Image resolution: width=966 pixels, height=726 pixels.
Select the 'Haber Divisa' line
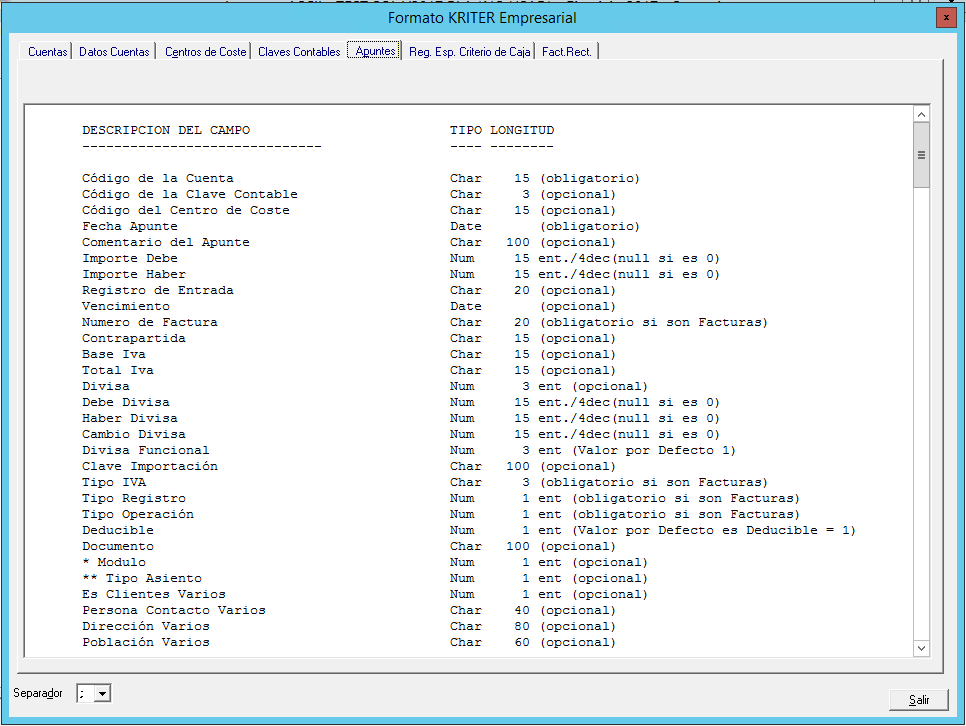(x=401, y=418)
